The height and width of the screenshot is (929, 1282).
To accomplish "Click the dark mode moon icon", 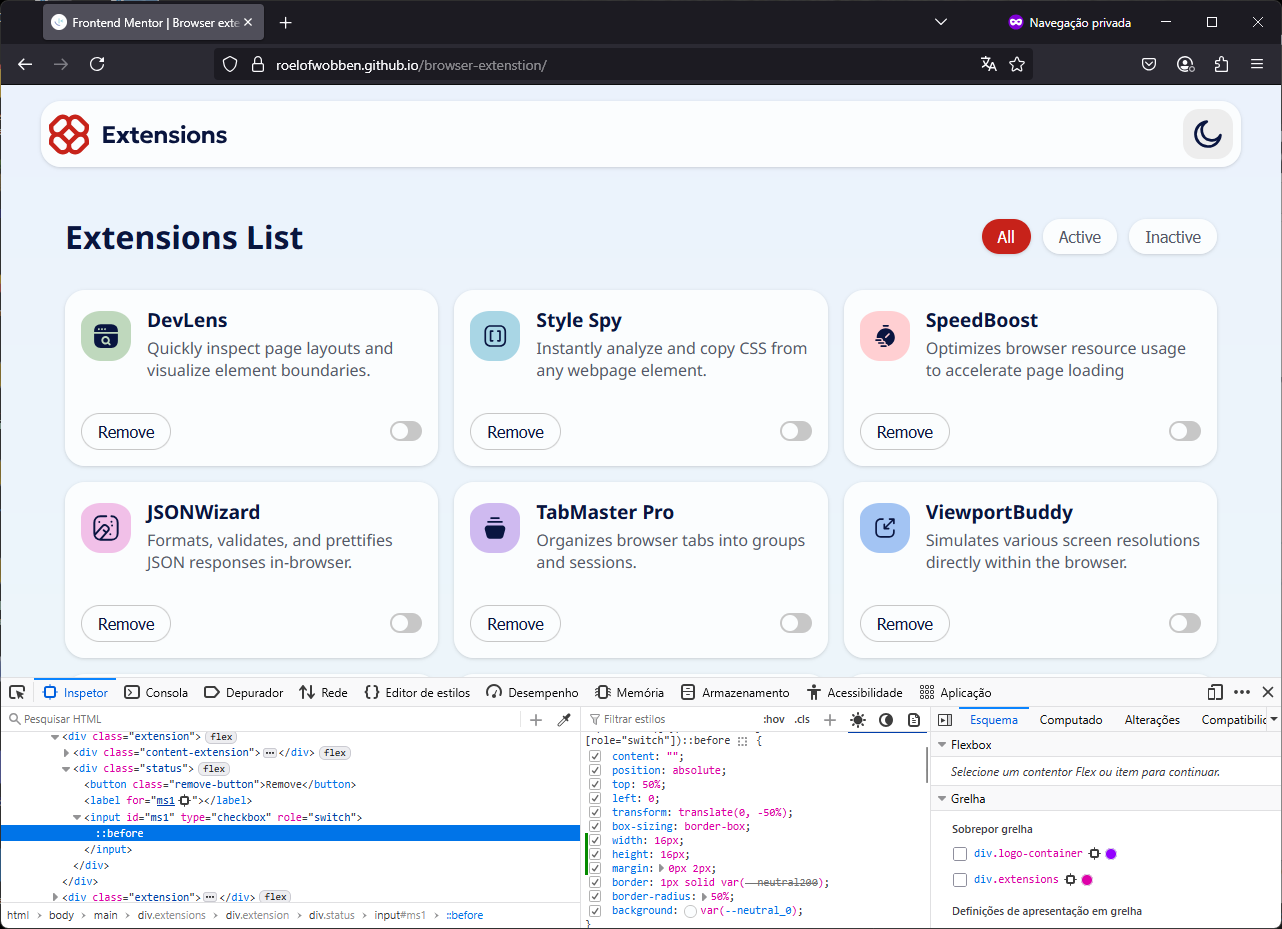I will 1207,134.
